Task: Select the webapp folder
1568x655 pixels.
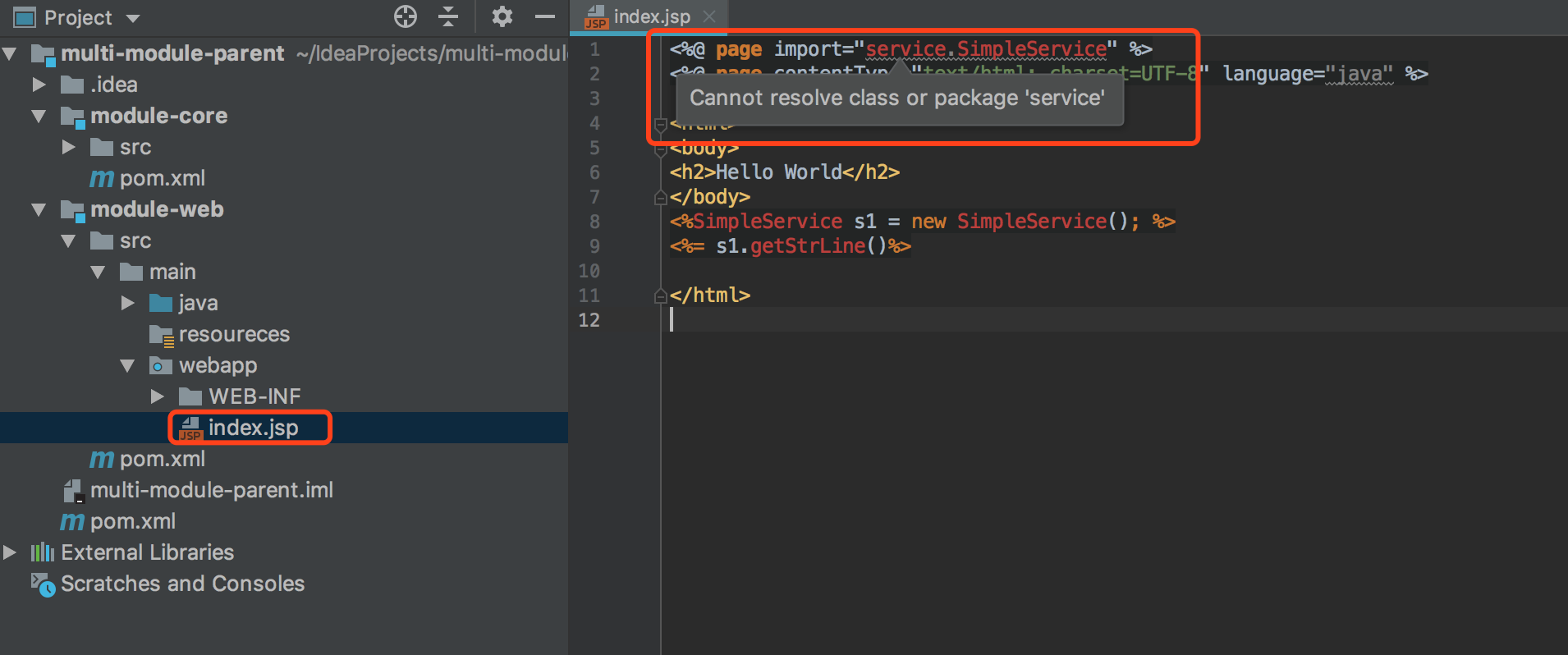Action: click(218, 365)
